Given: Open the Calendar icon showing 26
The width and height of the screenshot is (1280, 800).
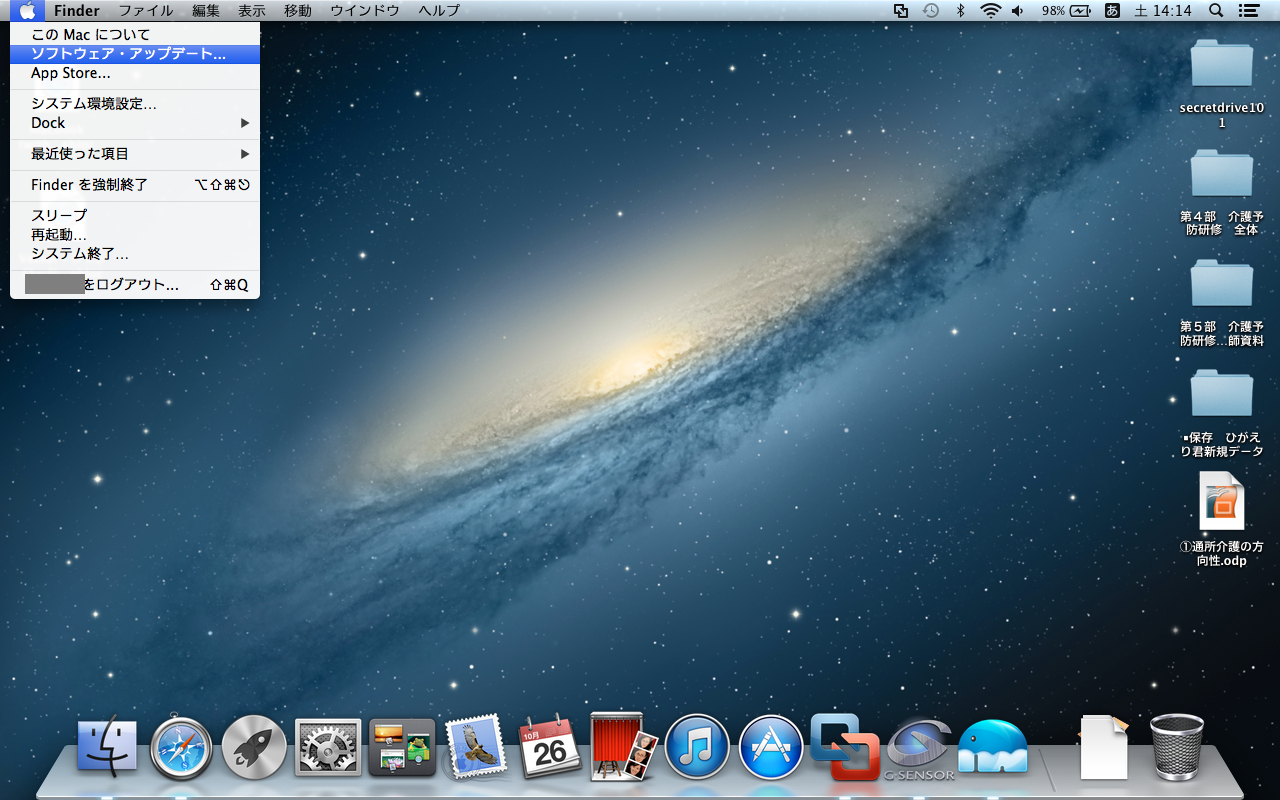Looking at the screenshot, I should click(x=549, y=748).
